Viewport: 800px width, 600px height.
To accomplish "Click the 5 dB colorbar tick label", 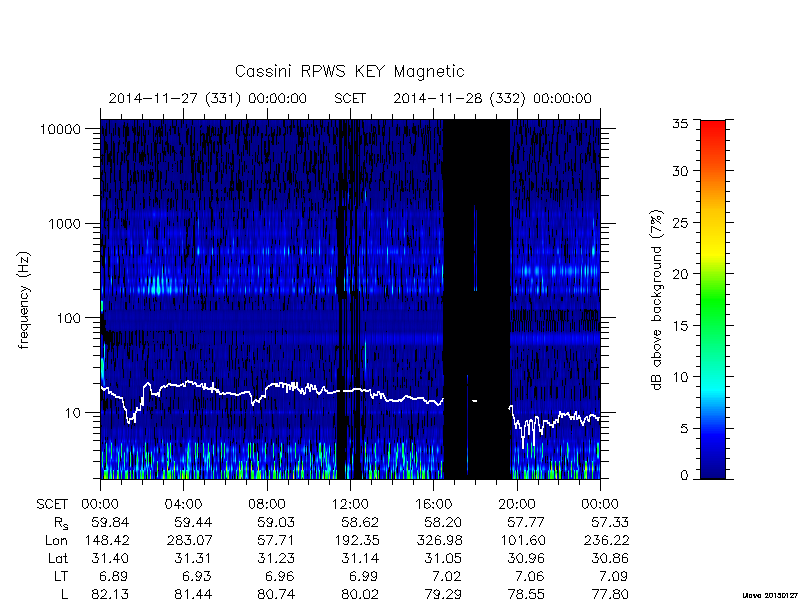I will (684, 429).
